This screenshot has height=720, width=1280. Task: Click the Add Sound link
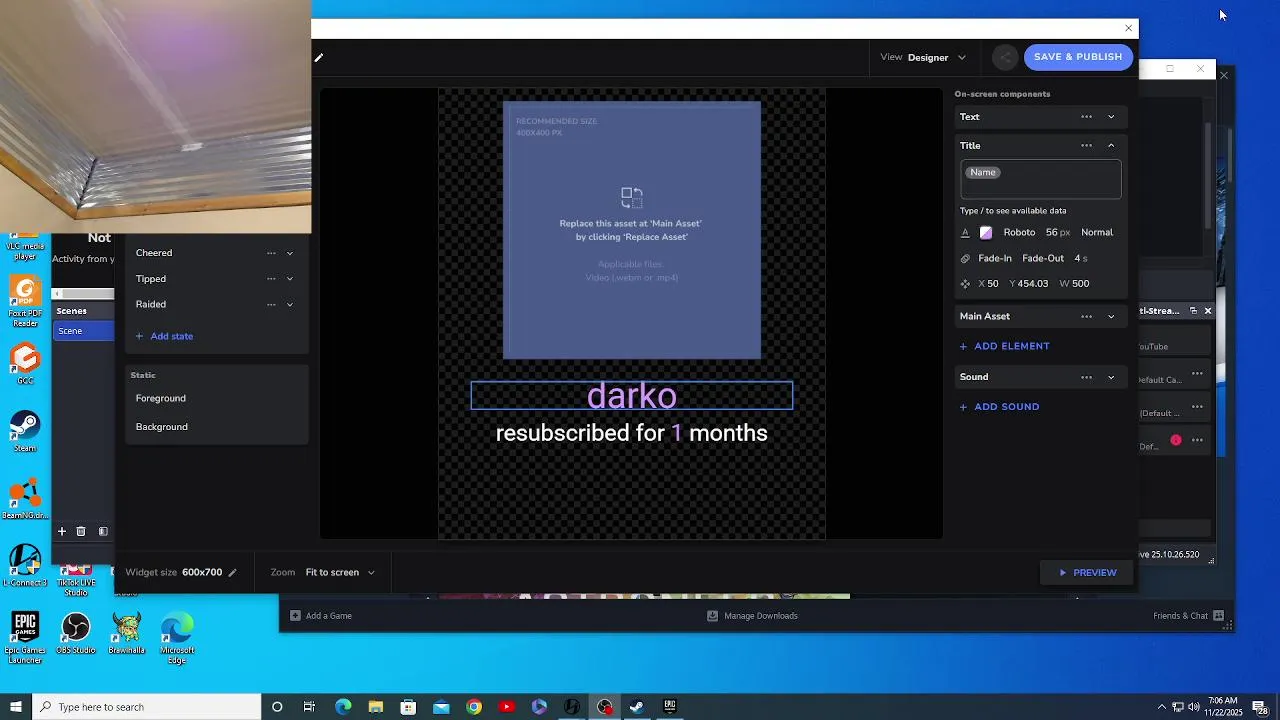click(x=999, y=407)
